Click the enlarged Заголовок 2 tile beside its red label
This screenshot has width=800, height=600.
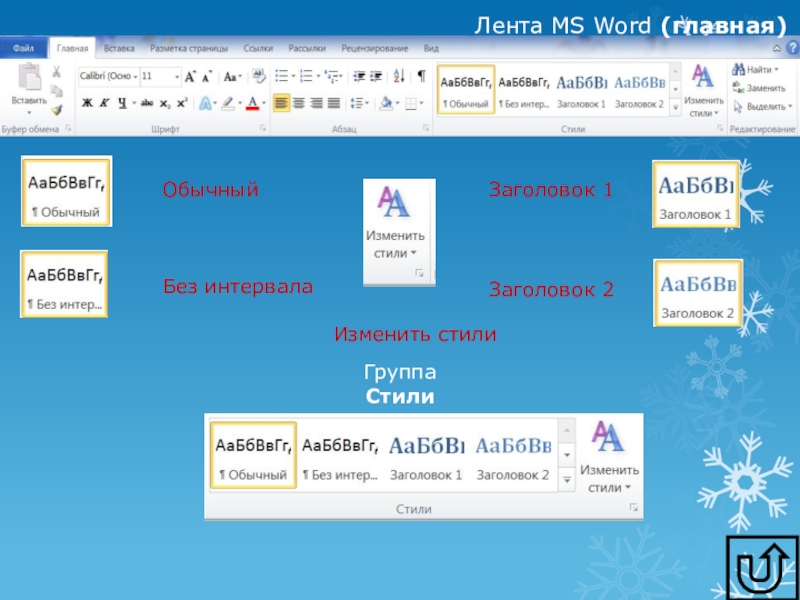pos(698,293)
